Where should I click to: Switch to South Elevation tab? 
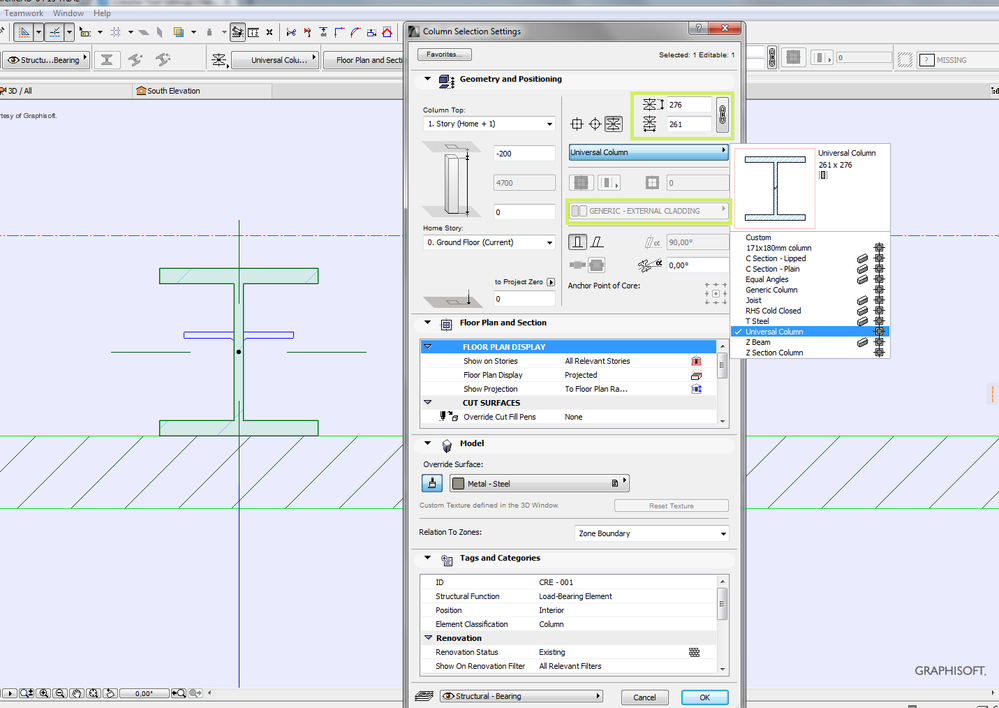pyautogui.click(x=202, y=90)
